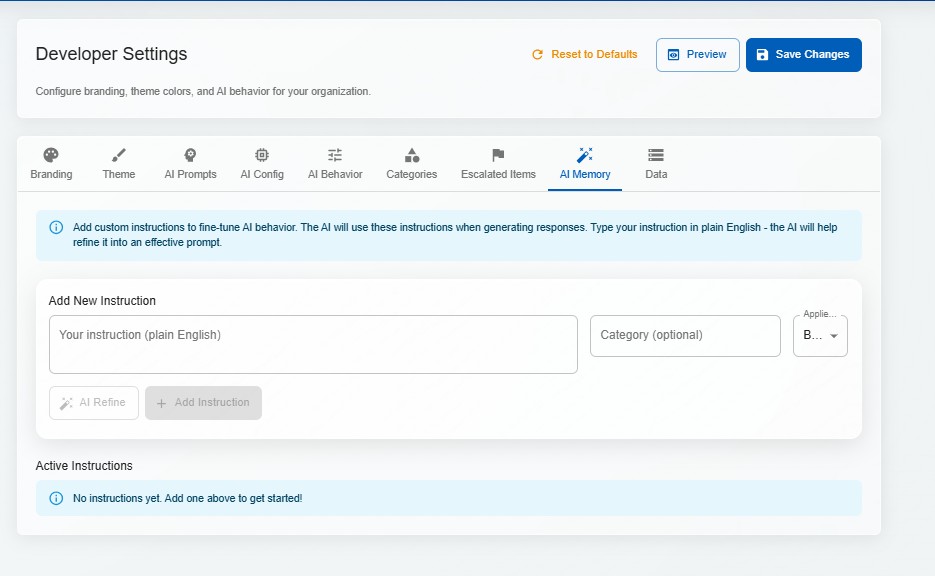This screenshot has width=935, height=576.
Task: Click the Escalated Items flag icon
Action: pyautogui.click(x=498, y=155)
